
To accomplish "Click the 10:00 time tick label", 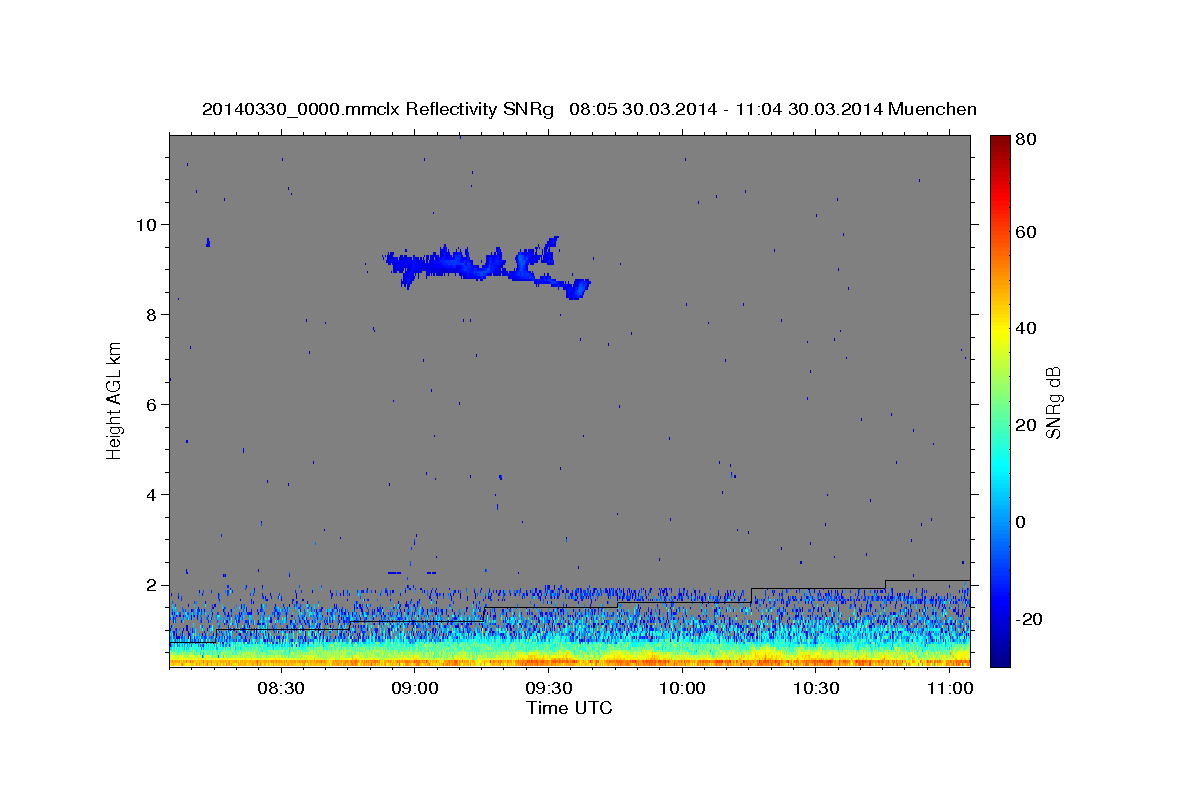I will [x=682, y=689].
